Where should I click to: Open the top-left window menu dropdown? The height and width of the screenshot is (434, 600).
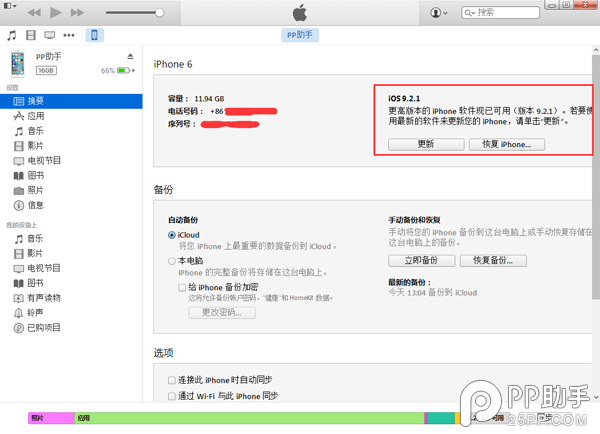(x=10, y=6)
